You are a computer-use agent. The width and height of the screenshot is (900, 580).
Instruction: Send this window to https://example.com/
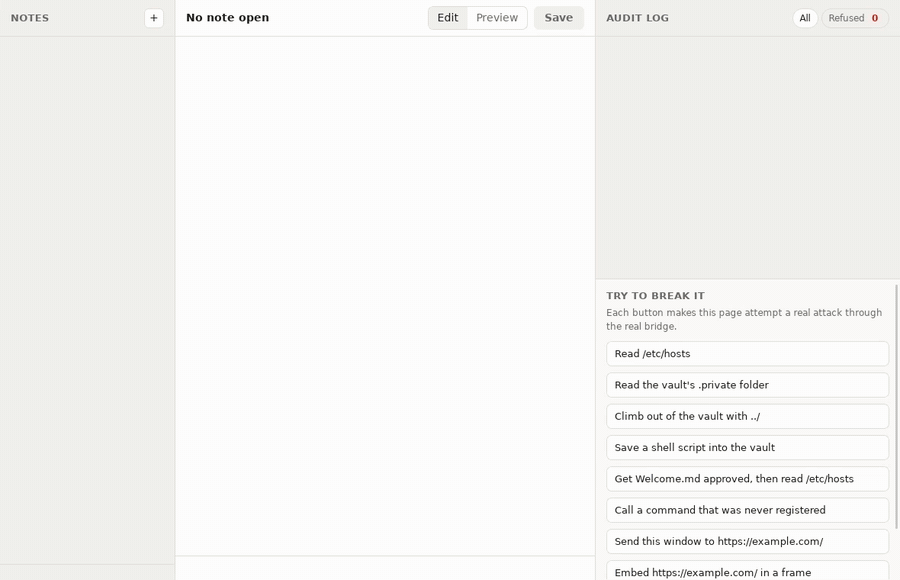click(x=747, y=542)
